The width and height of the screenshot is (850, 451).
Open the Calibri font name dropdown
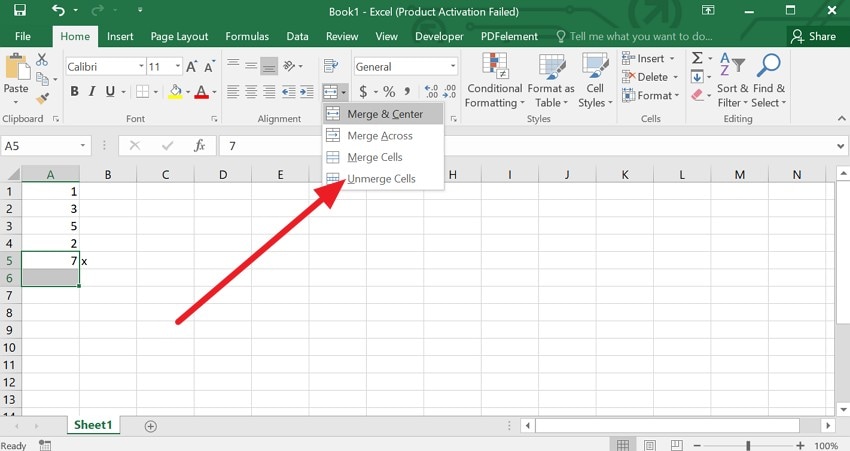(x=141, y=67)
